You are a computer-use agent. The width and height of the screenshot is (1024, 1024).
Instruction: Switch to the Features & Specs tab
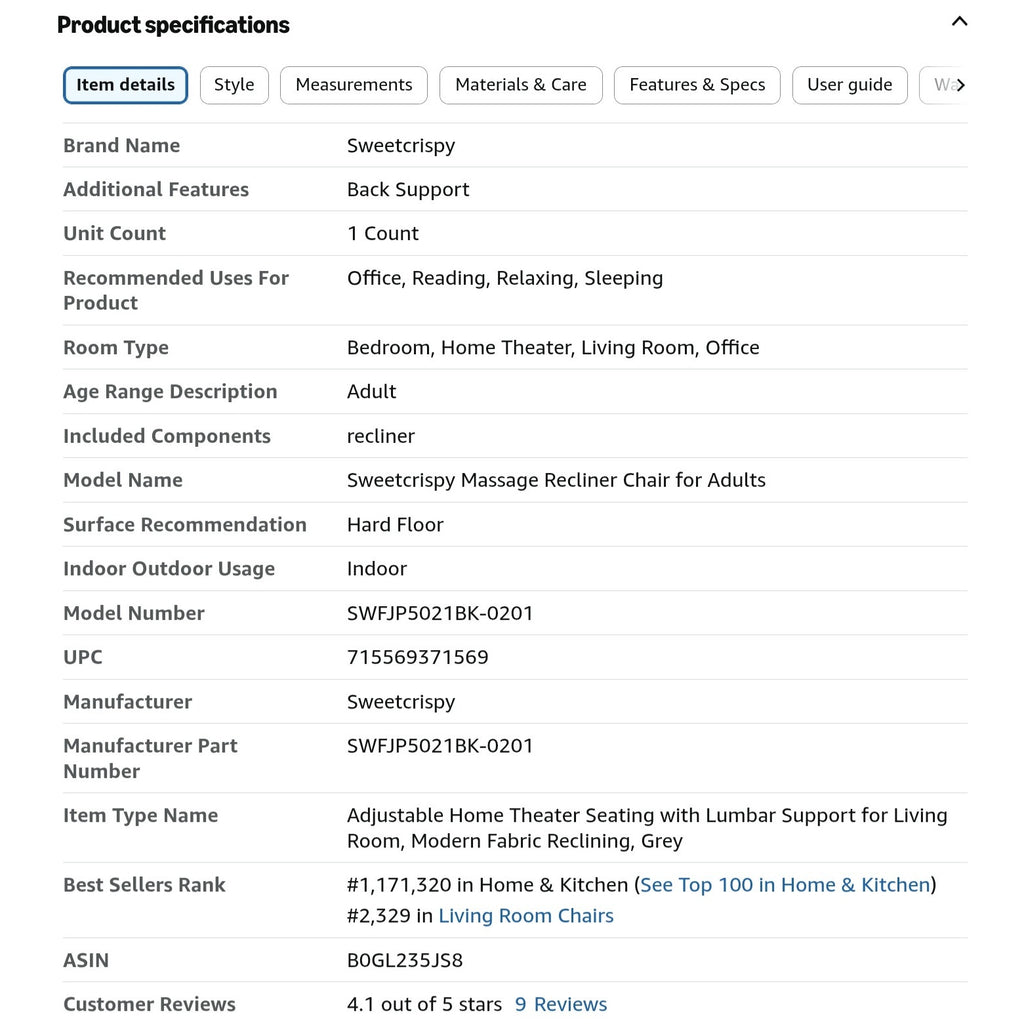pyautogui.click(x=697, y=85)
